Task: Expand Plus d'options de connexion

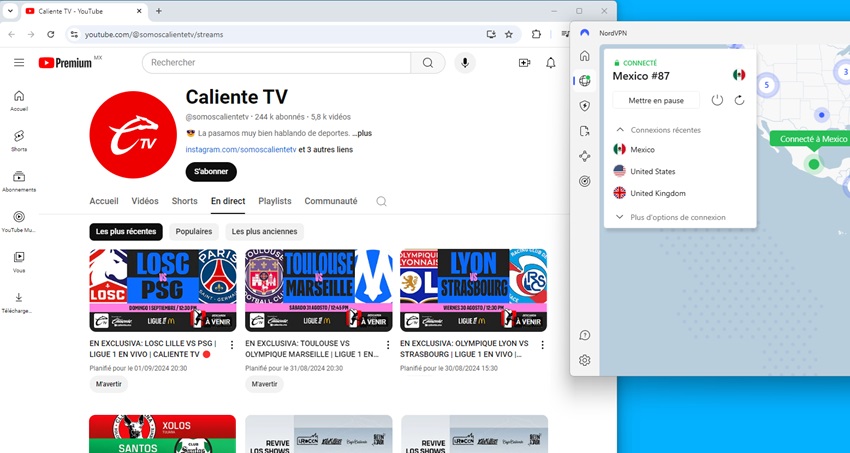Action: pyautogui.click(x=672, y=217)
